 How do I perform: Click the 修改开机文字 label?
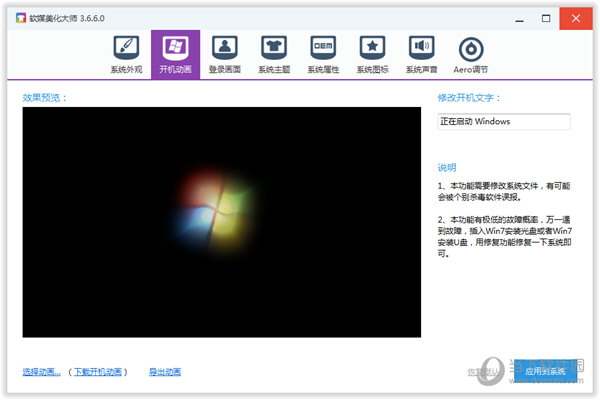[469, 98]
